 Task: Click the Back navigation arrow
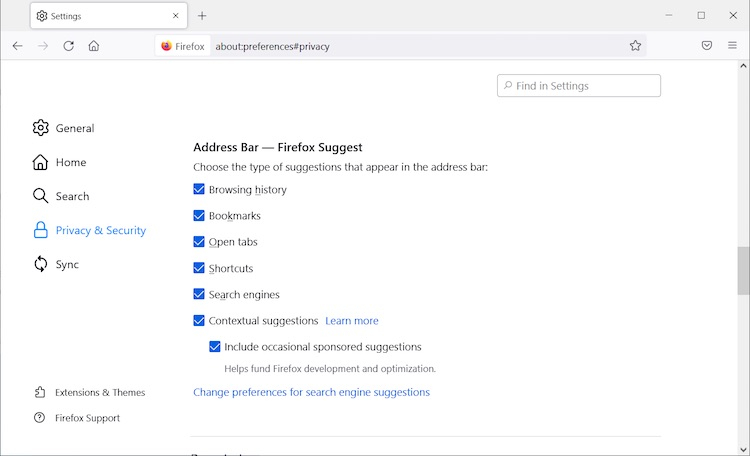pyautogui.click(x=18, y=46)
